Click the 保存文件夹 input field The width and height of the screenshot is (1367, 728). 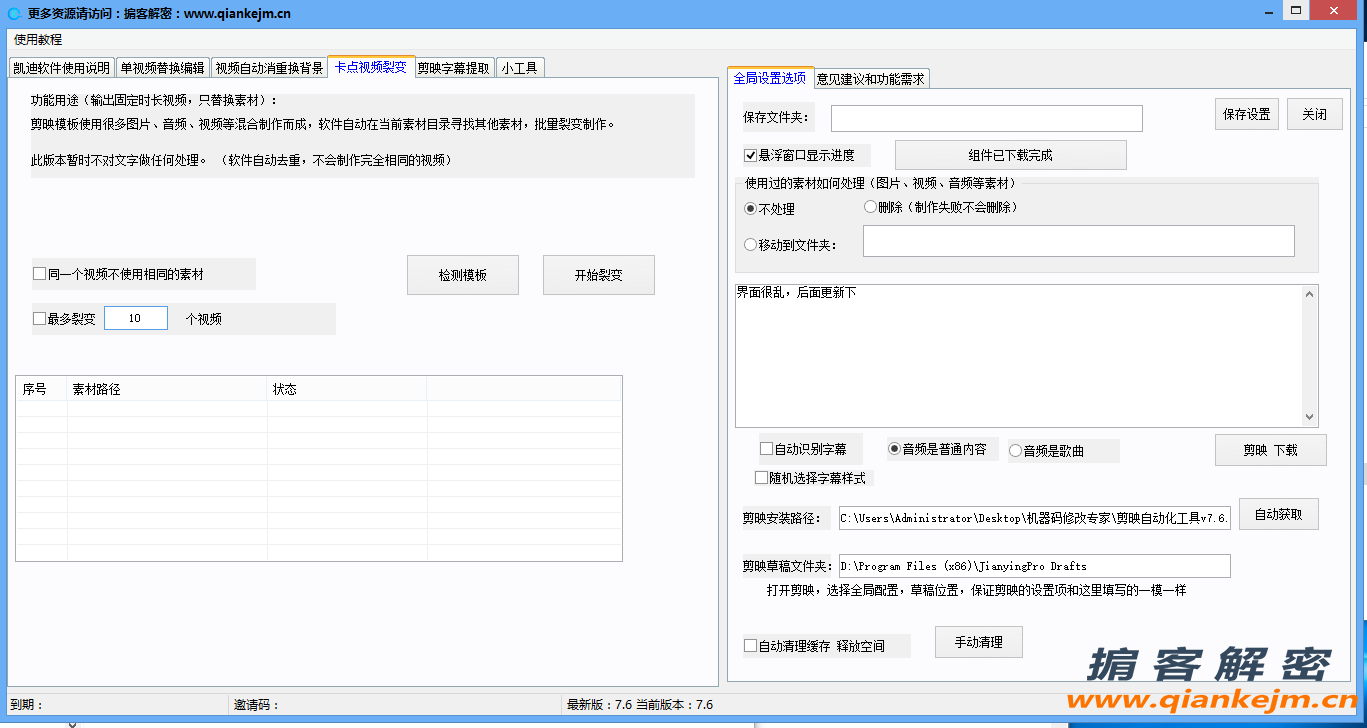point(987,118)
